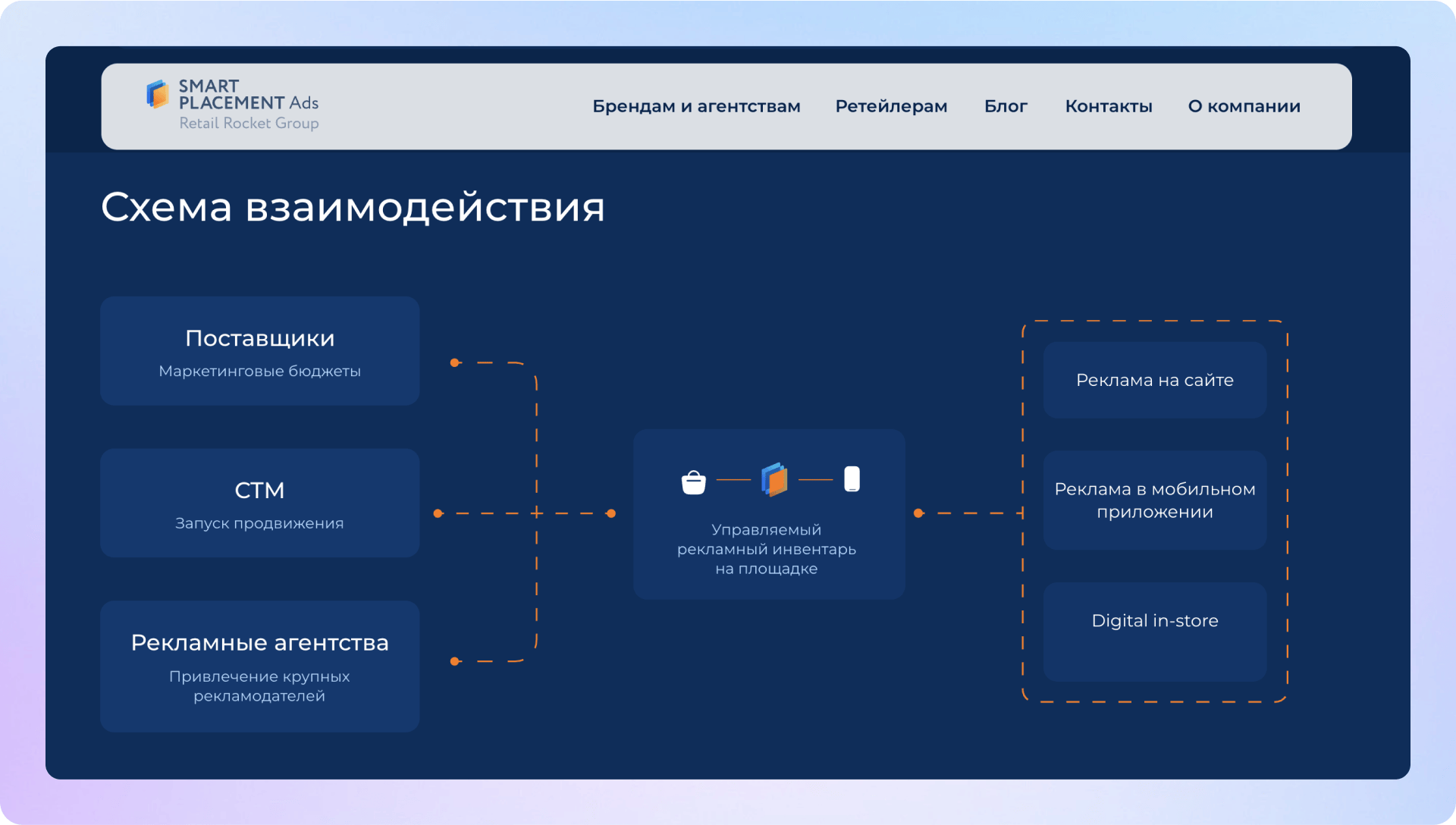Click the orange connector dot near Поставщики

[454, 362]
